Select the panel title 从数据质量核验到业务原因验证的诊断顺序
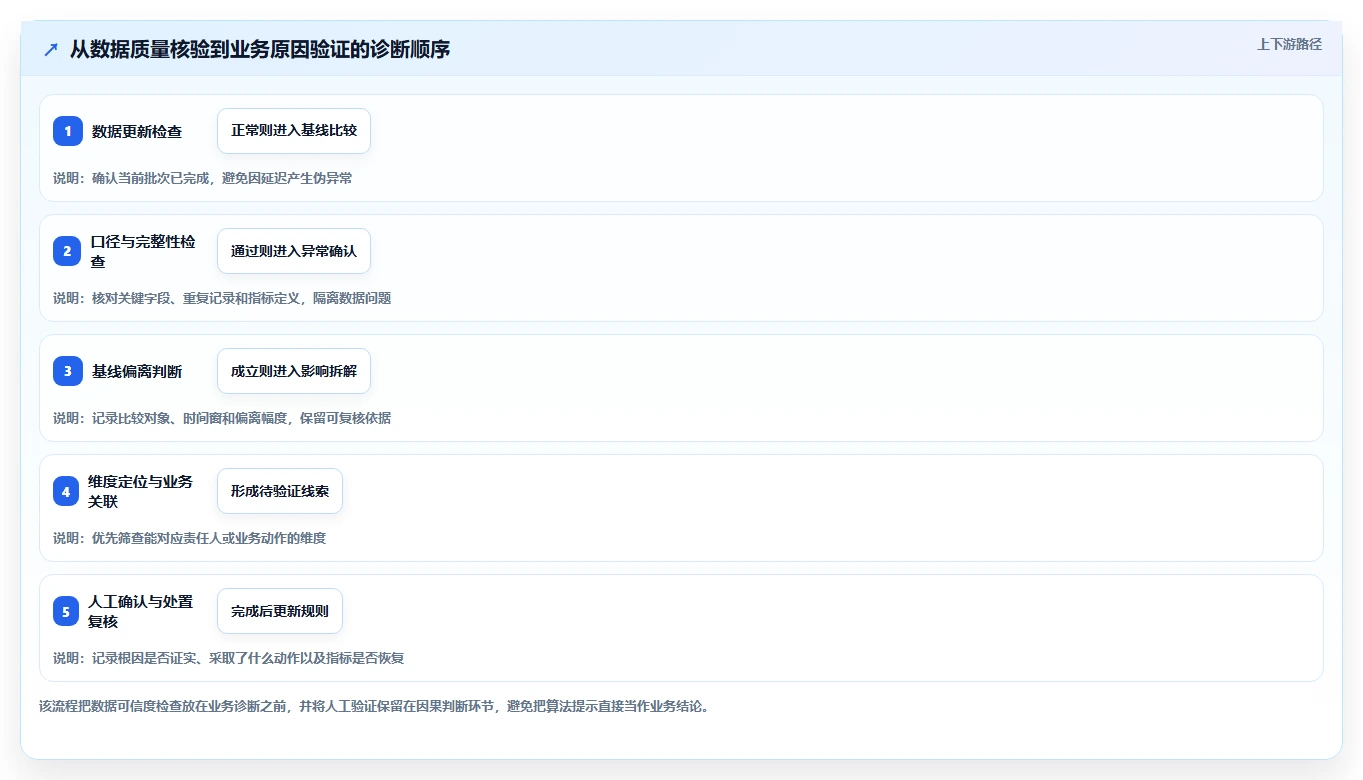 pos(260,49)
